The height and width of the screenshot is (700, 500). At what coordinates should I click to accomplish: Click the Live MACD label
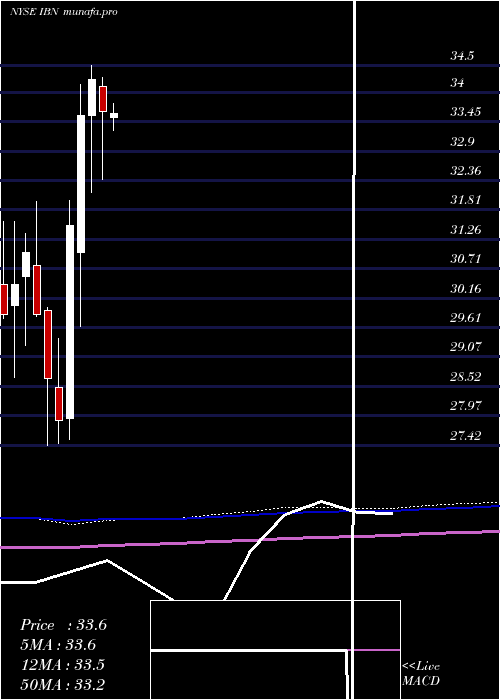pos(421,673)
